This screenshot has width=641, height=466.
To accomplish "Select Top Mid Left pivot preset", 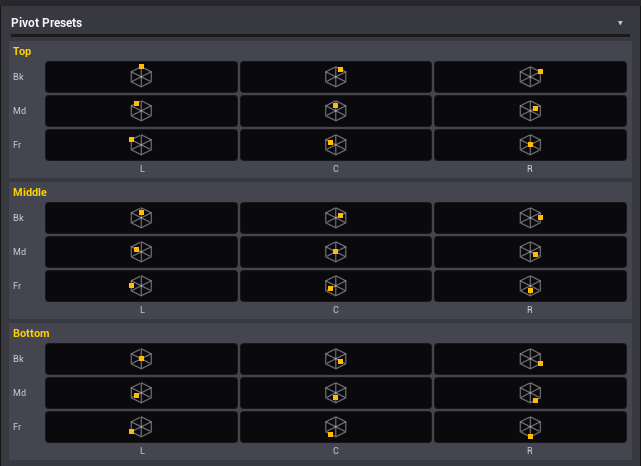I will click(141, 111).
